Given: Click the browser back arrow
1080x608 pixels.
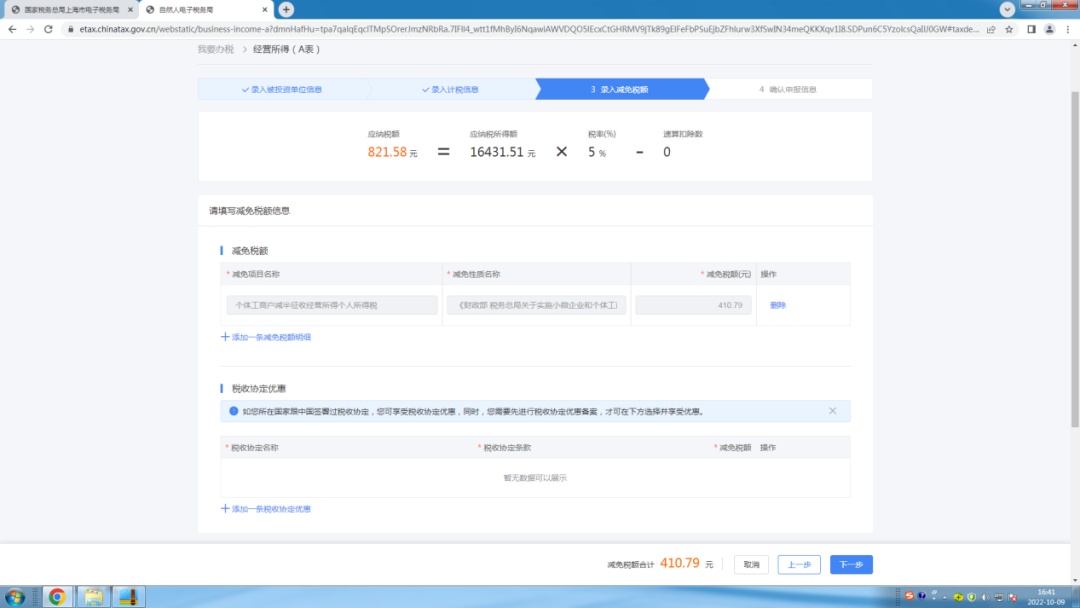Looking at the screenshot, I should point(12,30).
